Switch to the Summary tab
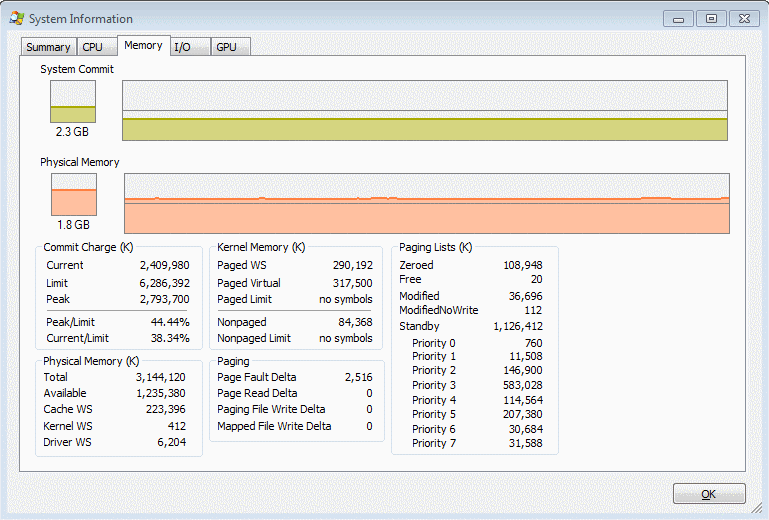The width and height of the screenshot is (769, 520). (x=49, y=47)
